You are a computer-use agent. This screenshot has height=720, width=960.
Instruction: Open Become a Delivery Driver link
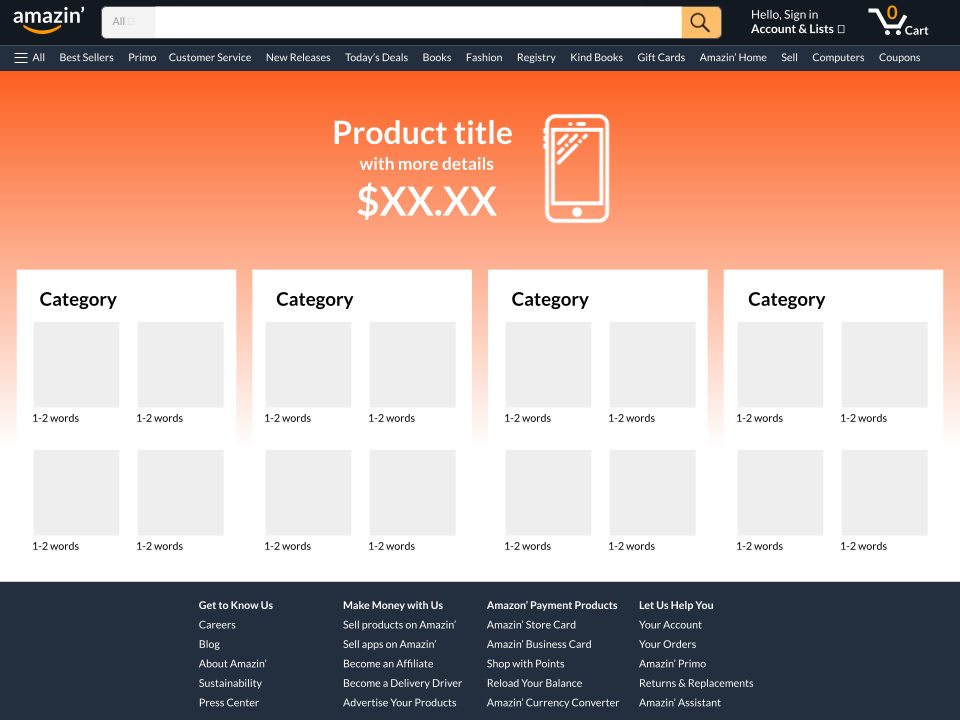pyautogui.click(x=402, y=684)
